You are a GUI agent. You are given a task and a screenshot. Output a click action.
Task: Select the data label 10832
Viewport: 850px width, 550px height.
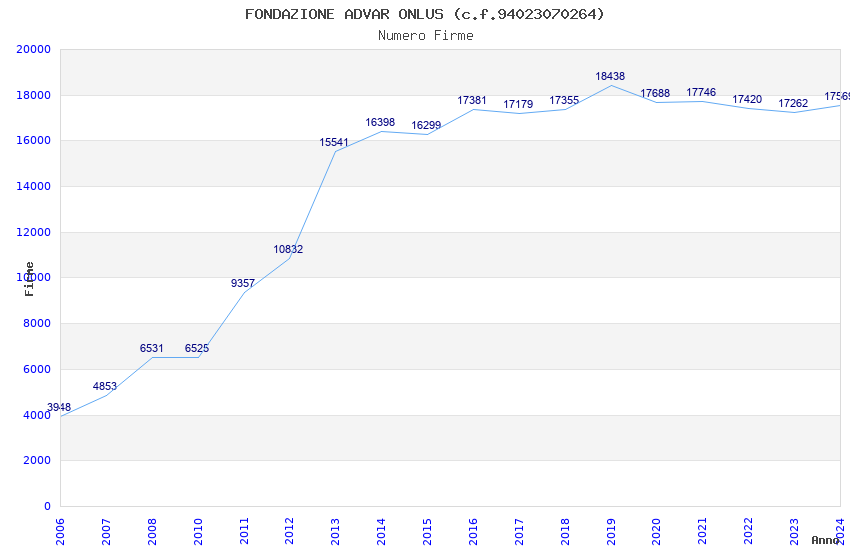pyautogui.click(x=288, y=250)
